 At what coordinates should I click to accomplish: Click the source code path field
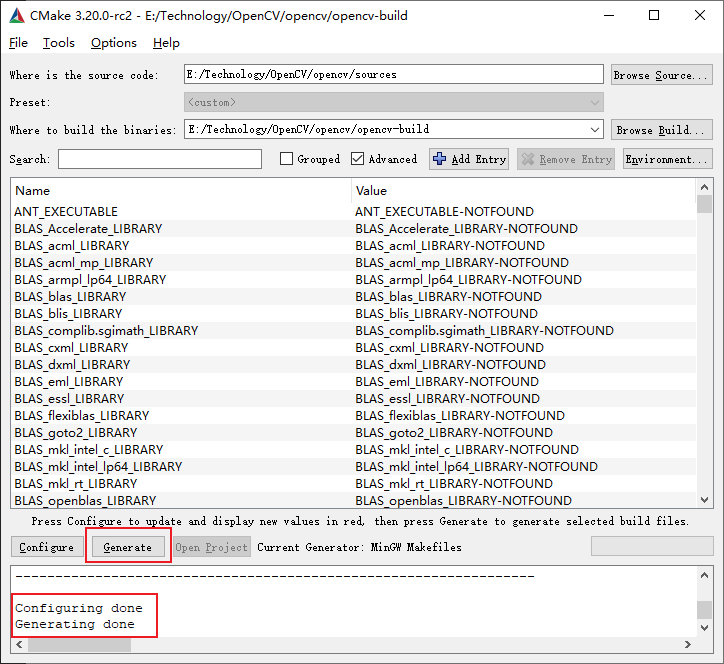tap(394, 74)
